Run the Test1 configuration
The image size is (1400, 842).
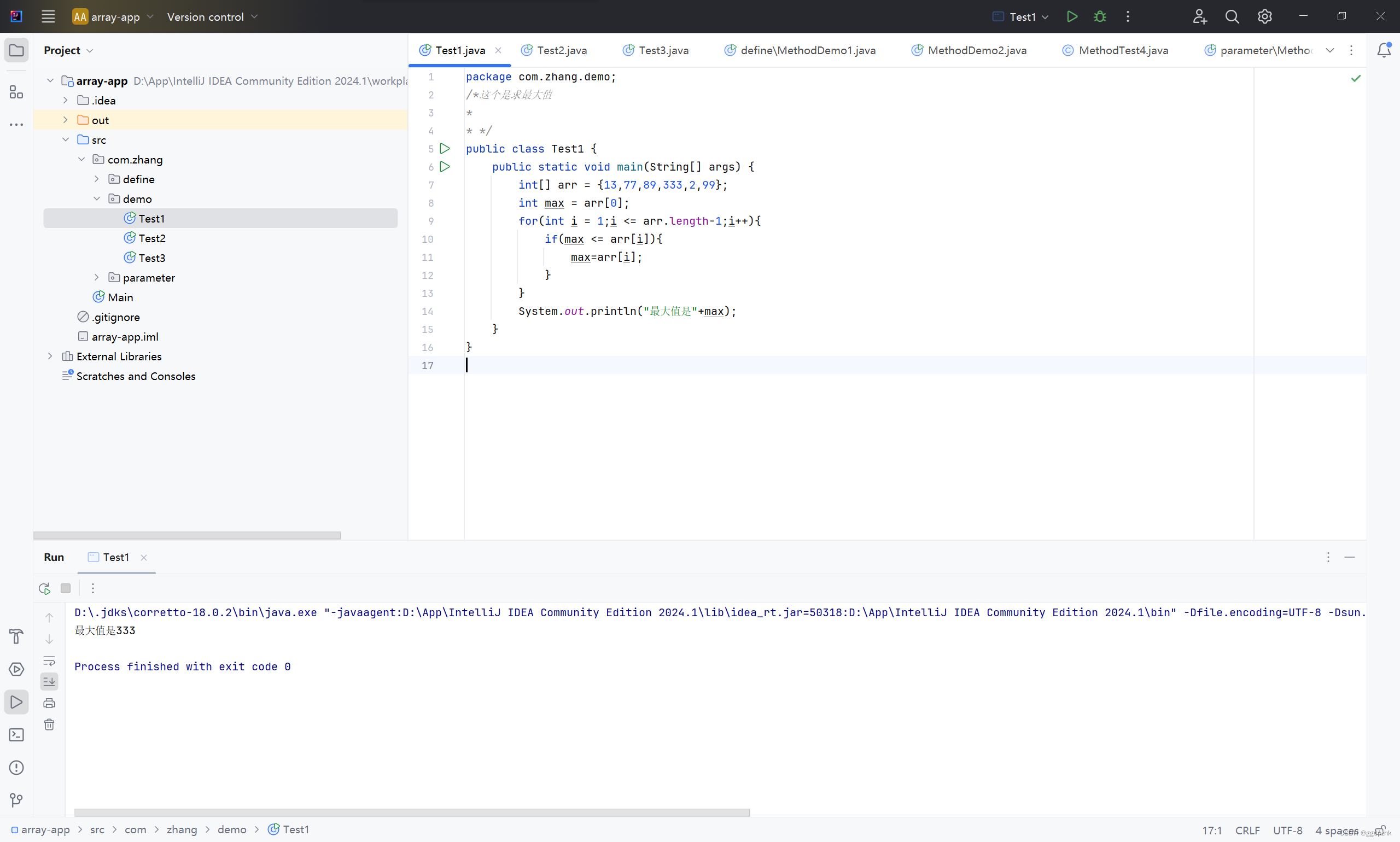click(1071, 16)
